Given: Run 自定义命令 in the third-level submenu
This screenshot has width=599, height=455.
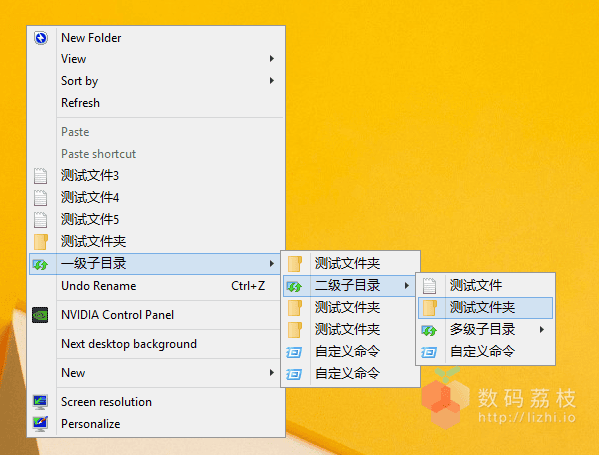Looking at the screenshot, I should (x=485, y=351).
